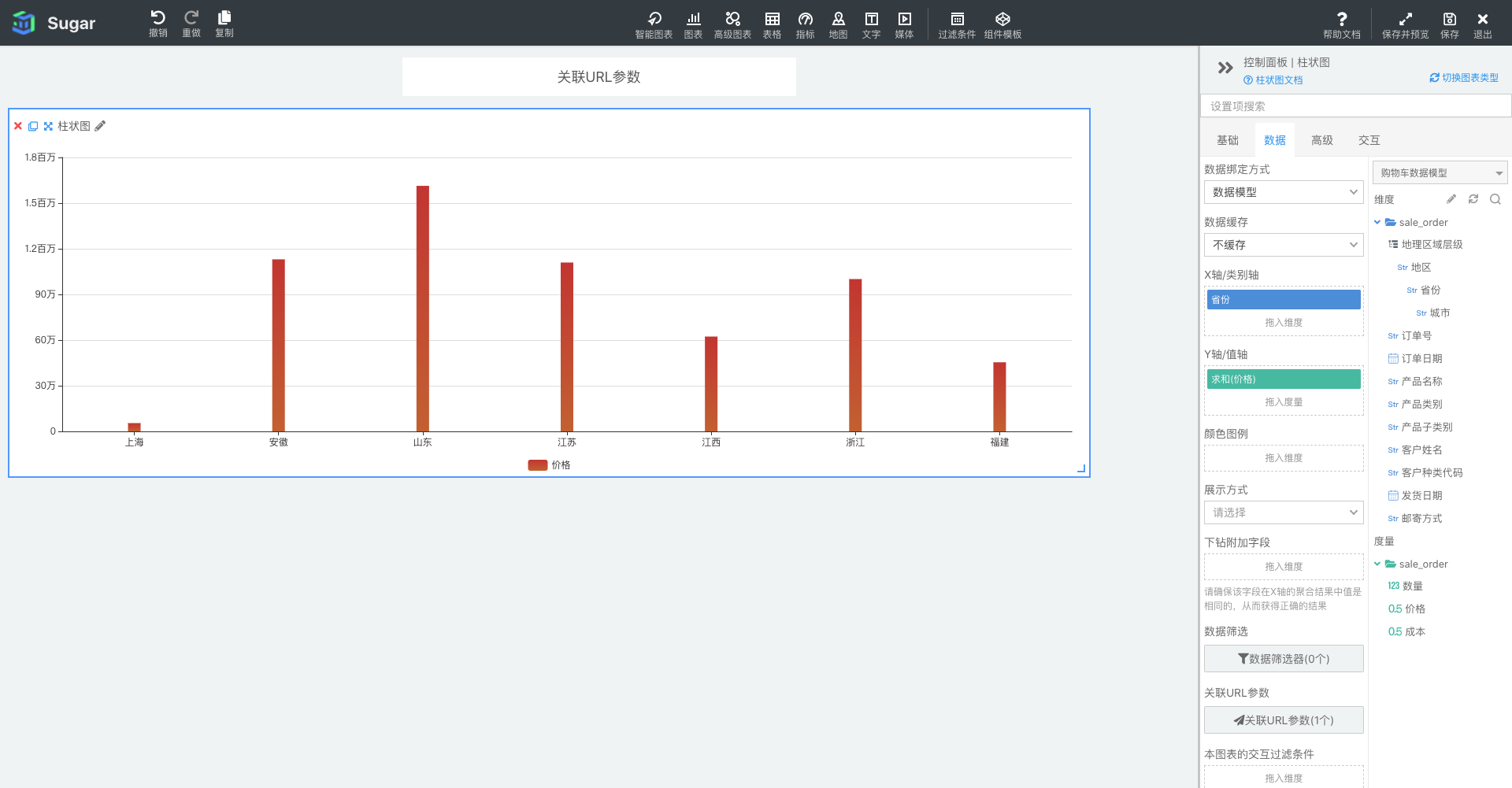Open 过滤条件 filter conditions tool
Viewport: 1512px width, 788px height.
[x=957, y=24]
